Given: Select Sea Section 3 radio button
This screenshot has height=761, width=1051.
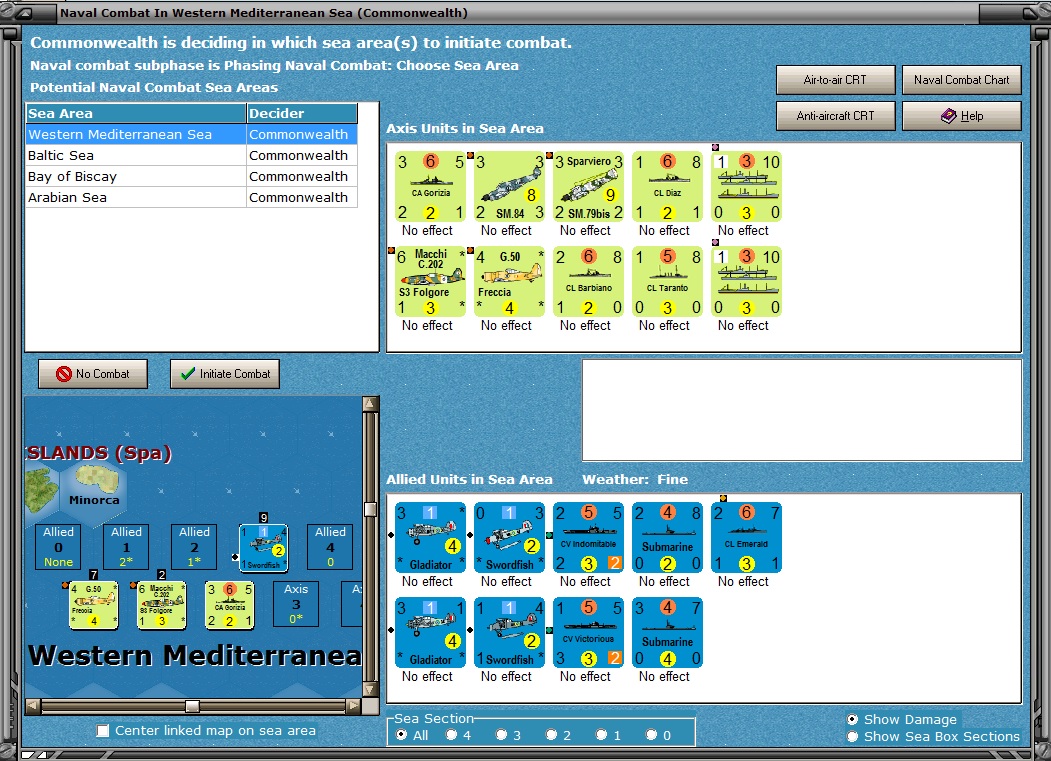Looking at the screenshot, I should click(x=501, y=735).
